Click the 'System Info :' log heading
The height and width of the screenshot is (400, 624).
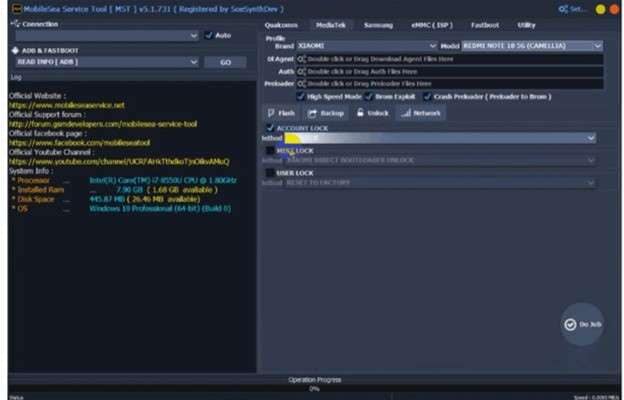click(x=31, y=171)
